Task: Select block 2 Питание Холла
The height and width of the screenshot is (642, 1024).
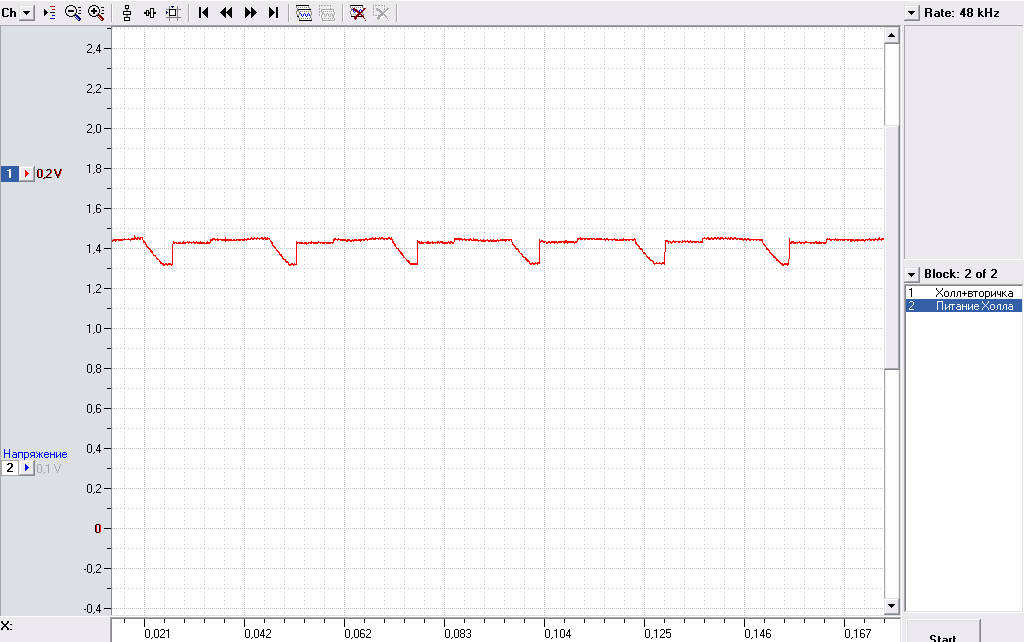Action: 963,306
